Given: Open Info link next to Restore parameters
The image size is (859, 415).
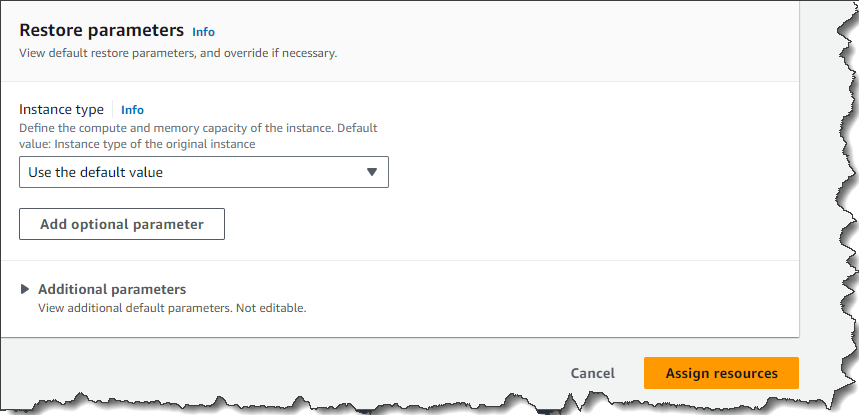Looking at the screenshot, I should 203,32.
